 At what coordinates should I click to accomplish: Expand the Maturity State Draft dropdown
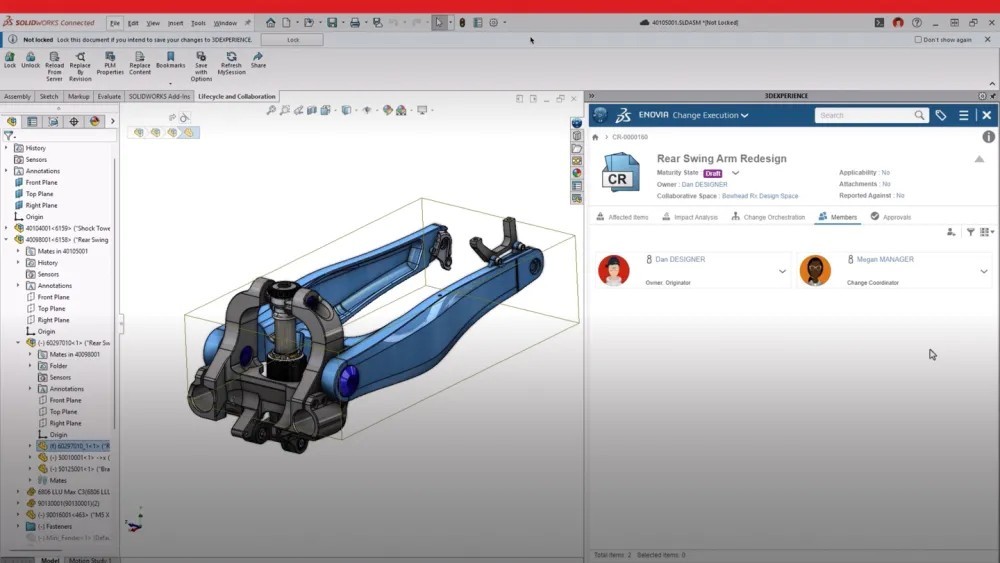click(x=735, y=173)
